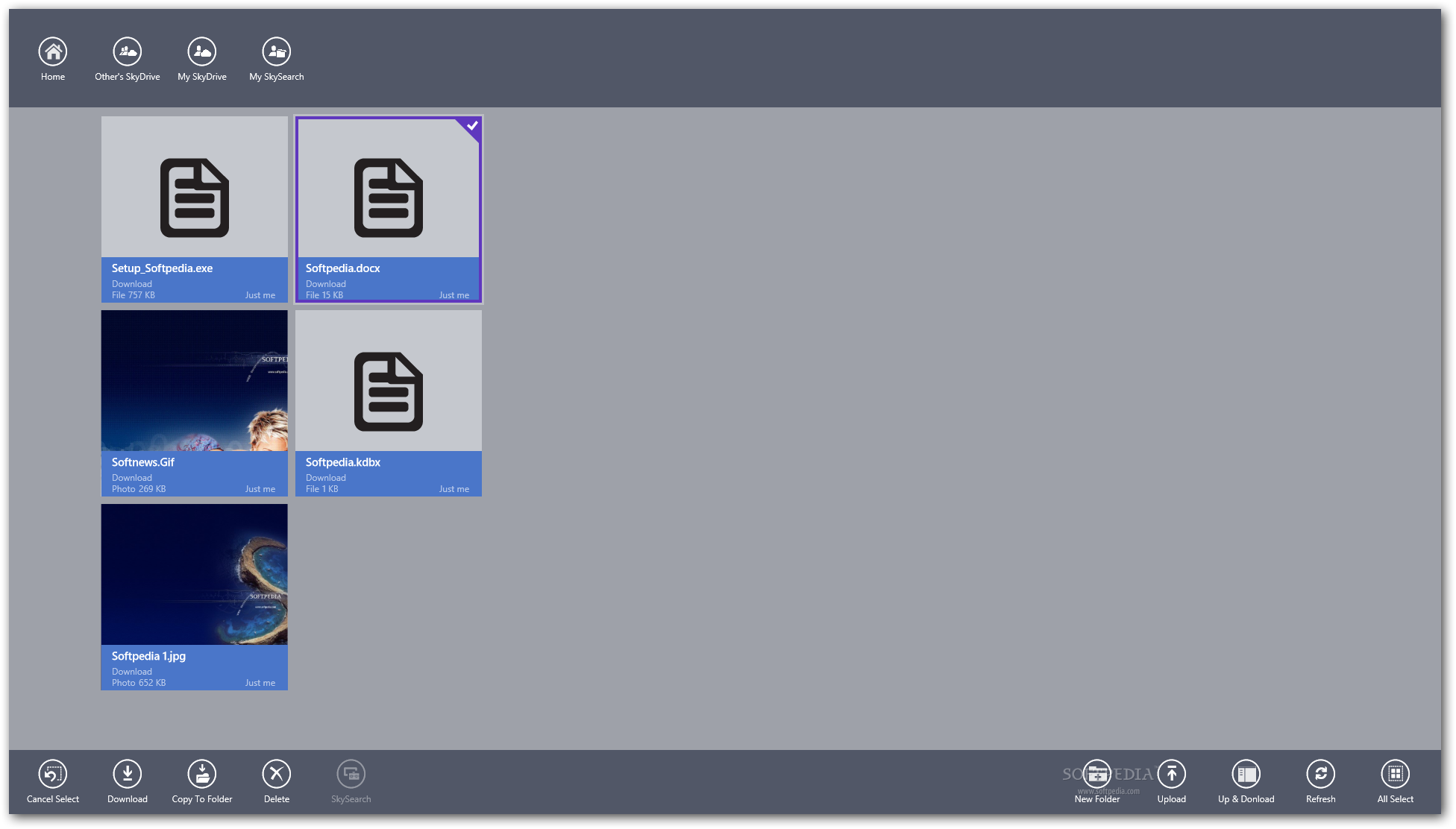Click the Delete icon
Screen dimensions: 1456x829
pyautogui.click(x=277, y=774)
